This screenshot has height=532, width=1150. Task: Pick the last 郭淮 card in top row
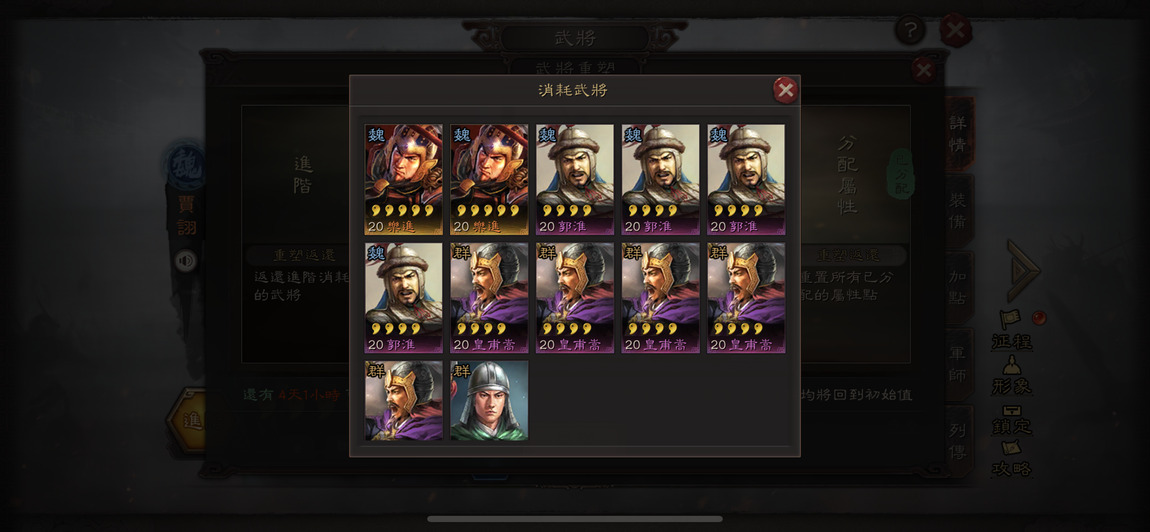746,179
